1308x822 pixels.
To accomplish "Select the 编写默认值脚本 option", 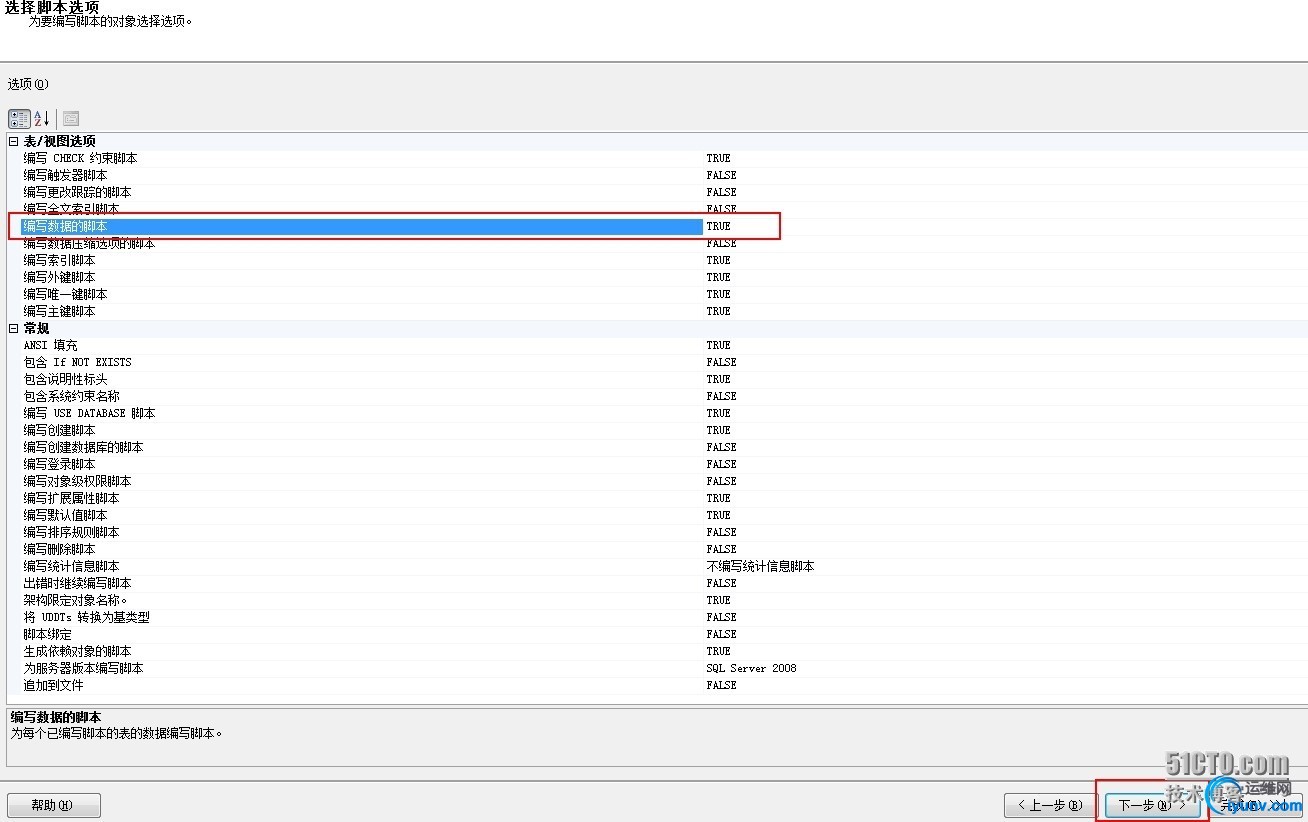I will (x=66, y=515).
